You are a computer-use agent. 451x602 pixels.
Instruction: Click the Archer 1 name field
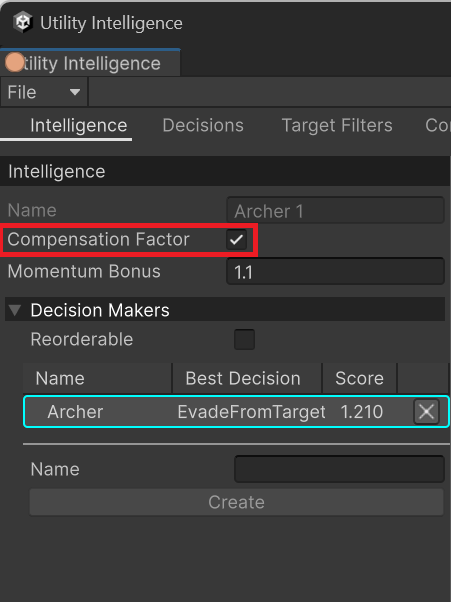coord(335,210)
